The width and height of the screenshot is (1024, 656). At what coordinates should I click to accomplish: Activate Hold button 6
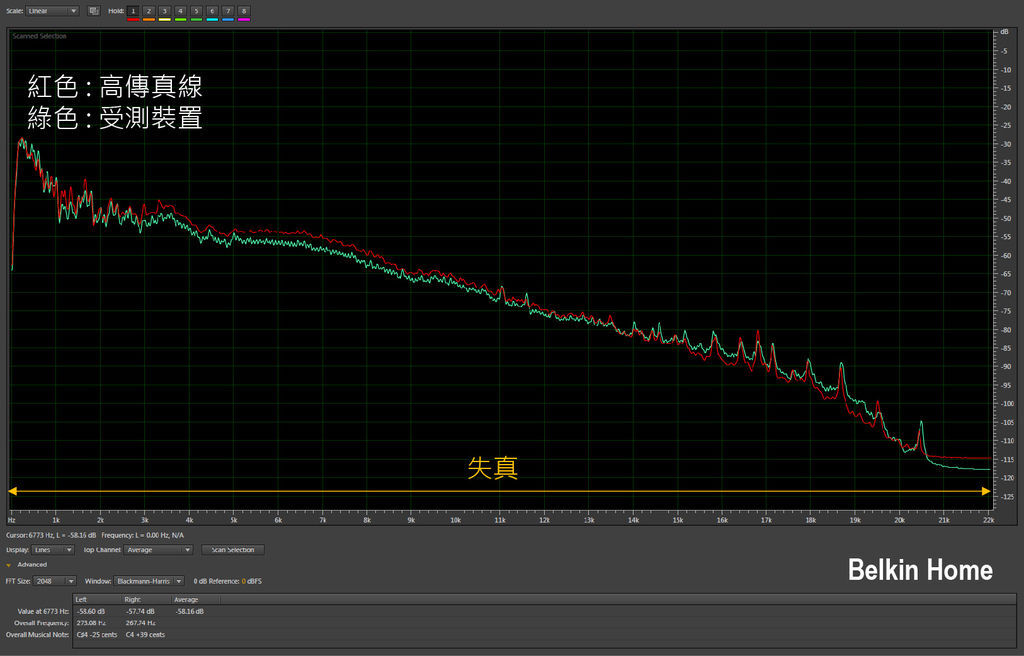[212, 10]
